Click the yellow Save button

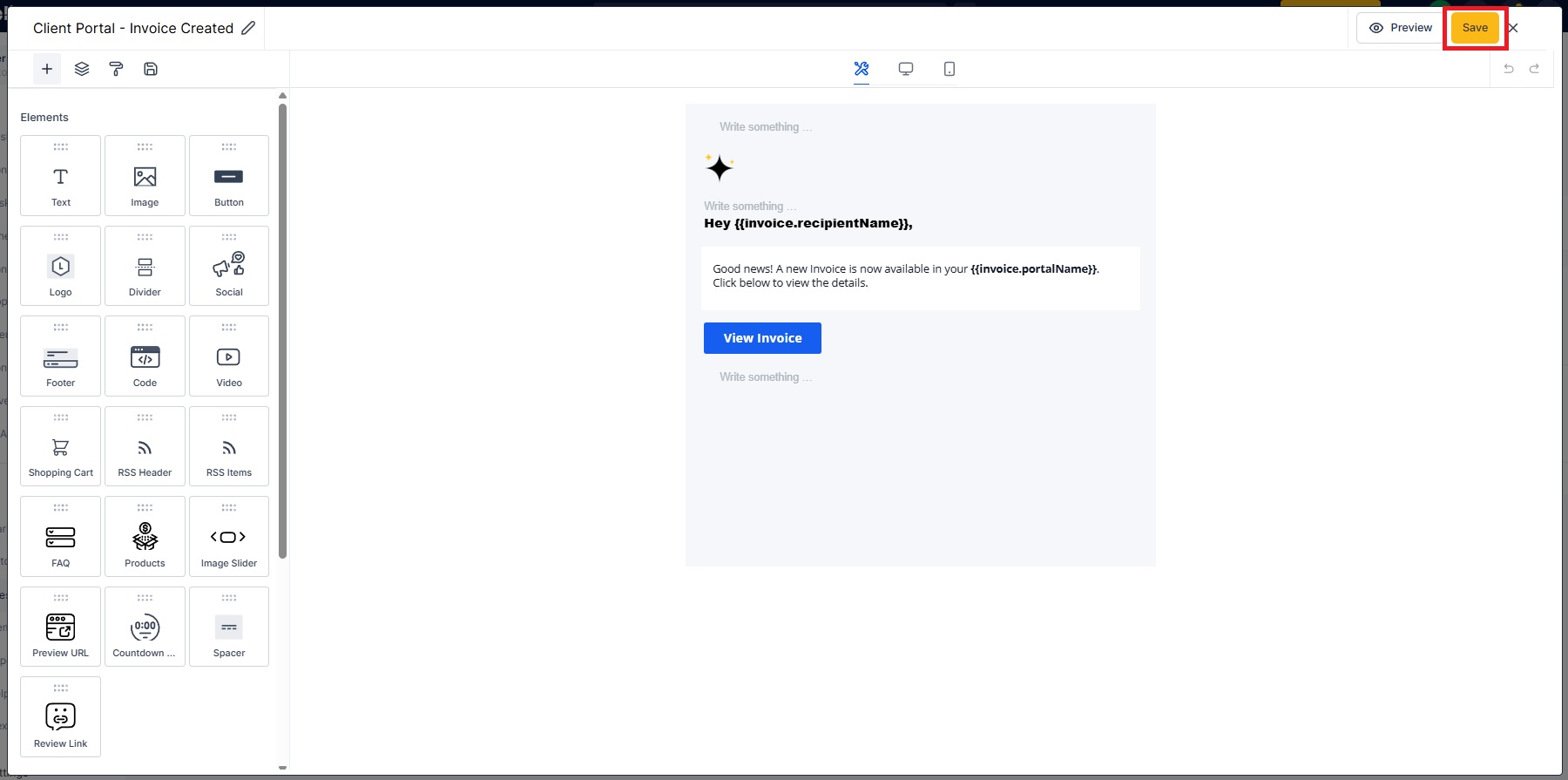pyautogui.click(x=1475, y=28)
